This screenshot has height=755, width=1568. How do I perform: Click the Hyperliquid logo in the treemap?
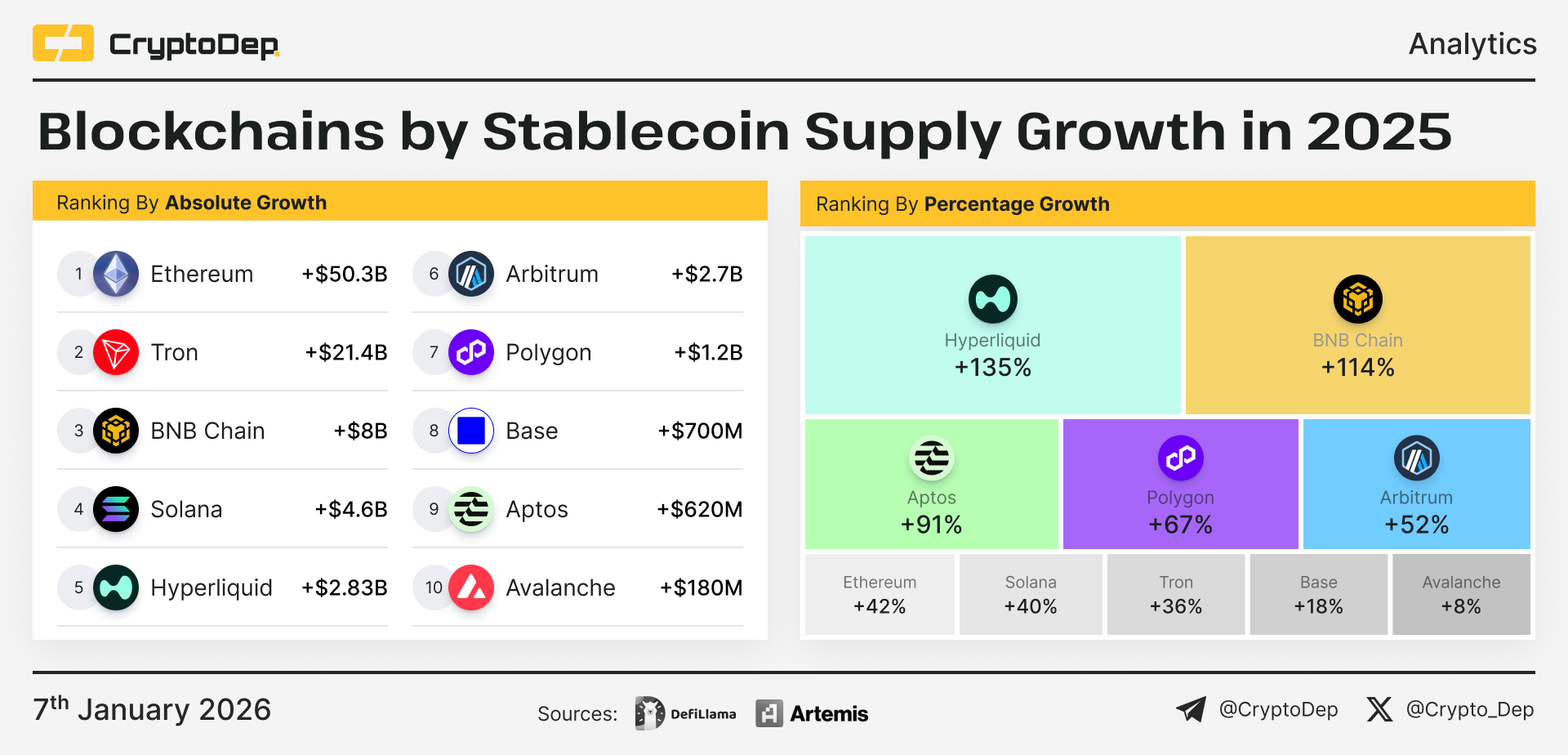pos(992,299)
